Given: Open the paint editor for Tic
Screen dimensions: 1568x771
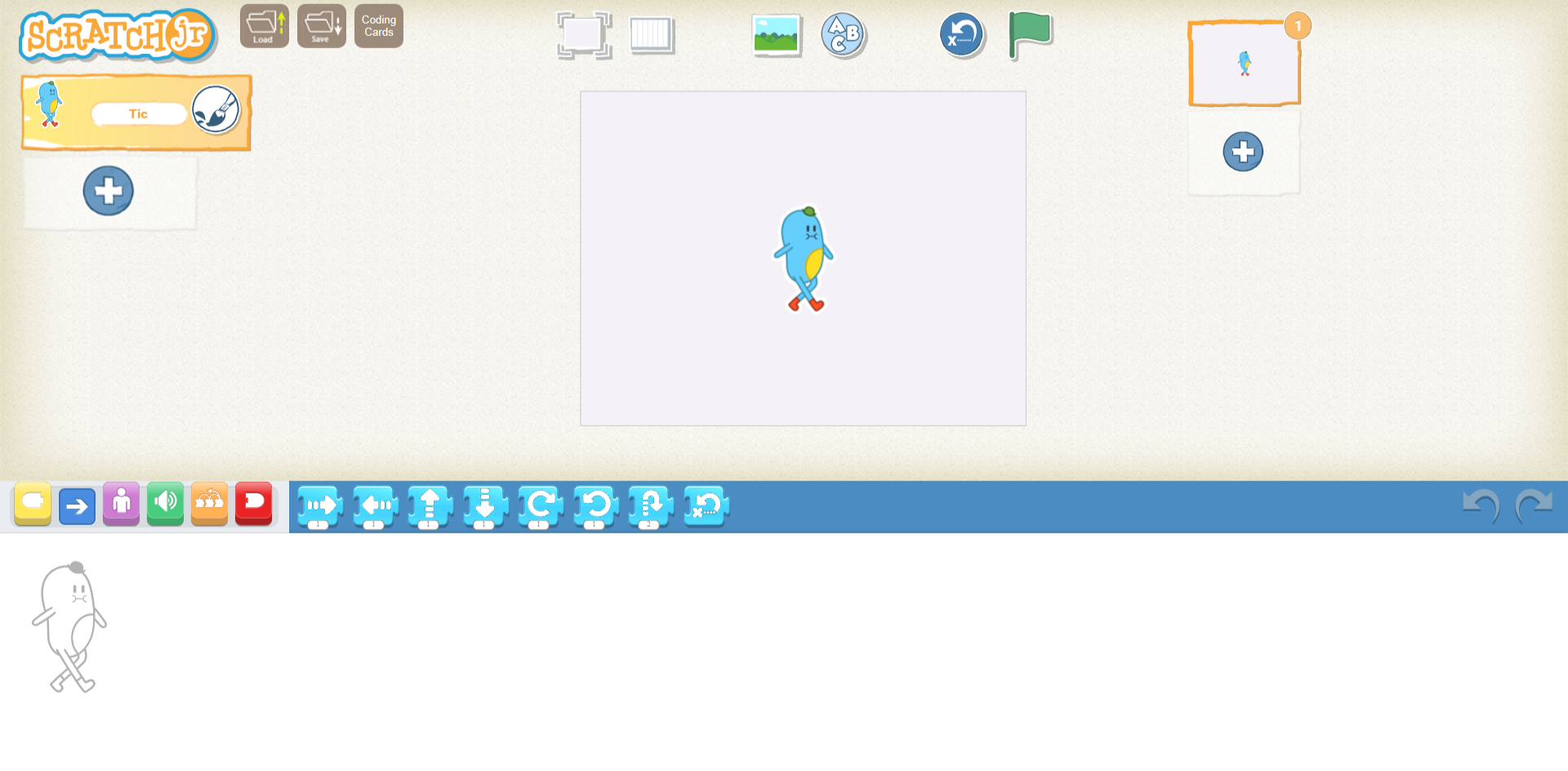Looking at the screenshot, I should coord(216,109).
